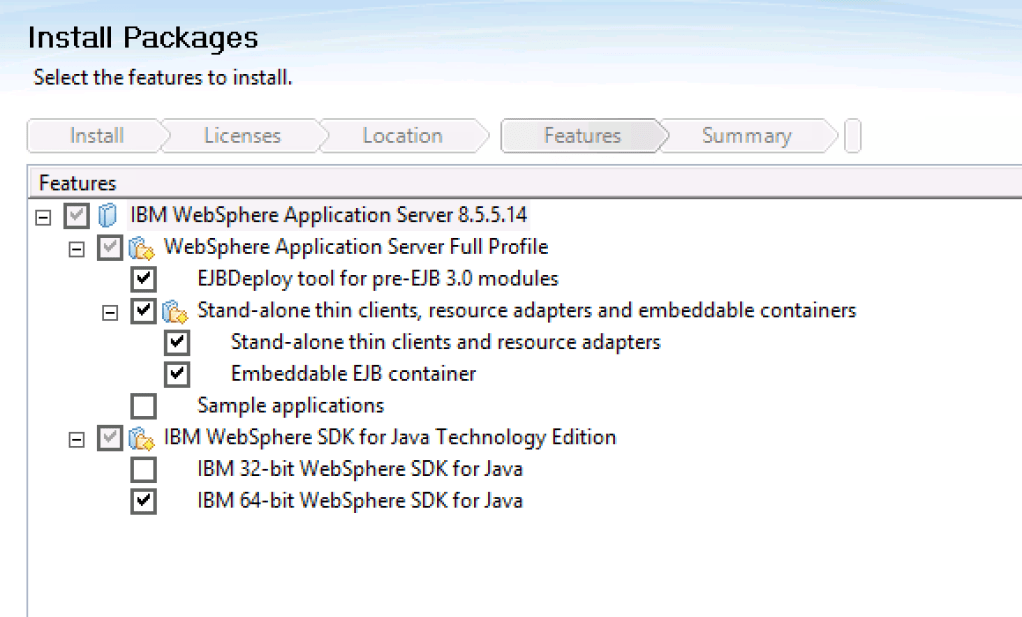
Task: Uncheck IBM 64-bit WebSphere SDK for Java
Action: 144,501
